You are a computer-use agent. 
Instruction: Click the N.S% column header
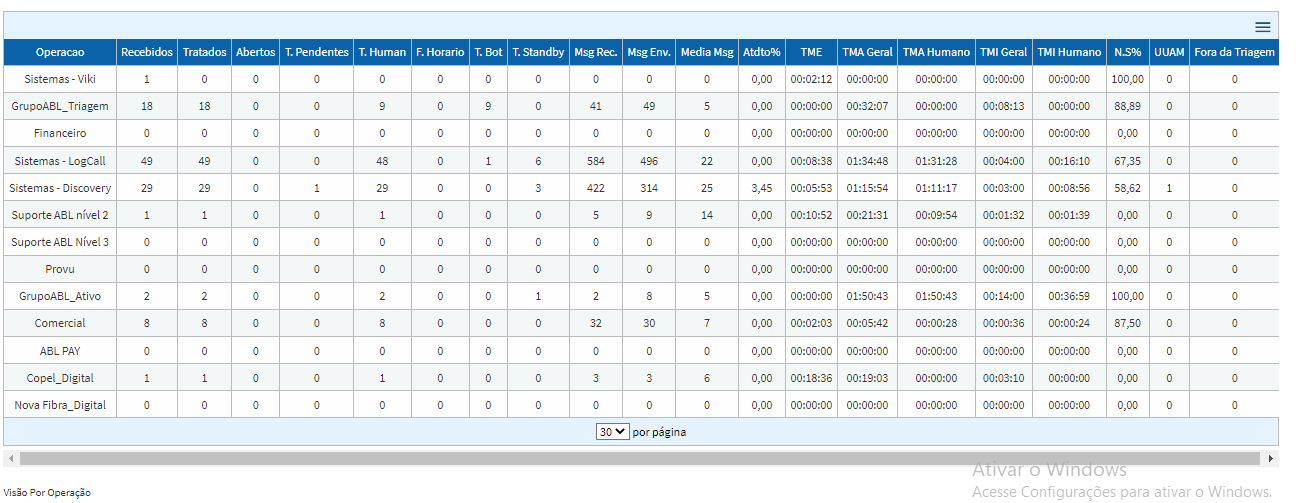pyautogui.click(x=1127, y=52)
